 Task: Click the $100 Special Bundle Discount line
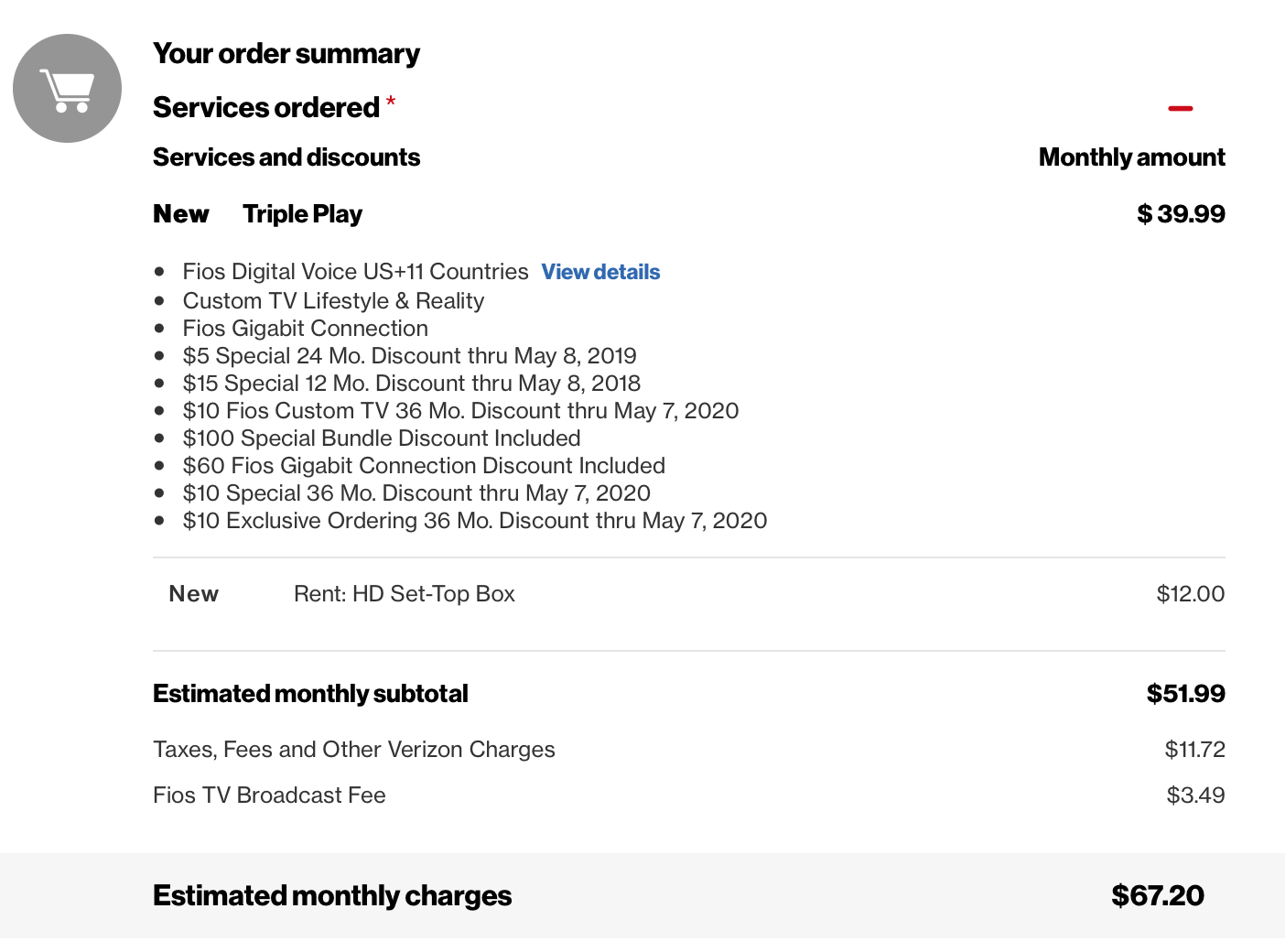pyautogui.click(x=382, y=438)
